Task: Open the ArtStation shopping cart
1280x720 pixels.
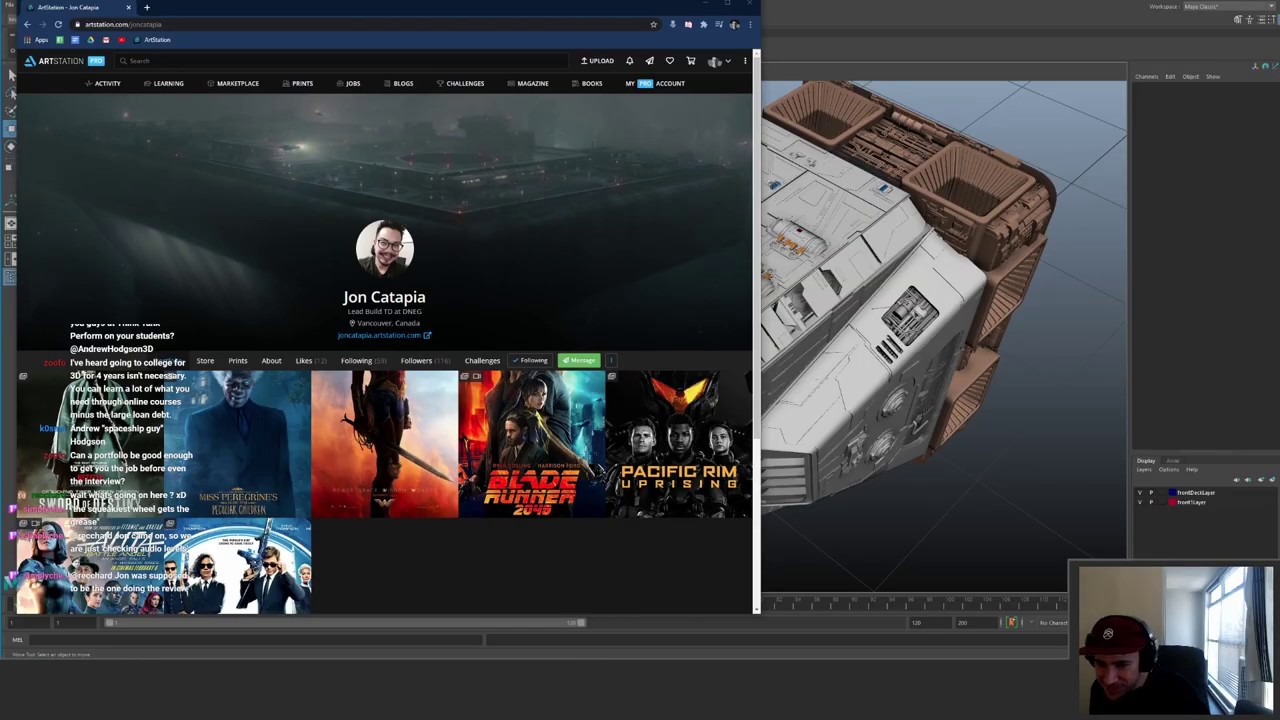Action: point(690,61)
